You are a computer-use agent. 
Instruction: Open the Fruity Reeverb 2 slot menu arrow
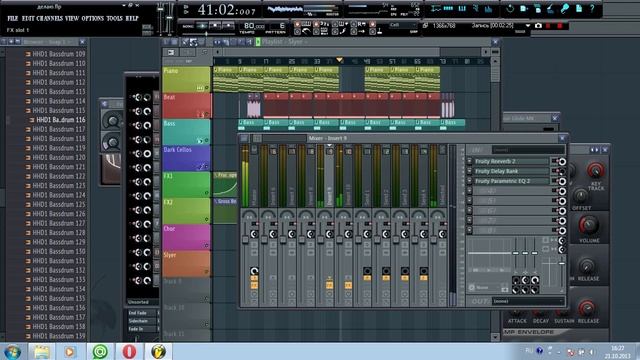(469, 161)
